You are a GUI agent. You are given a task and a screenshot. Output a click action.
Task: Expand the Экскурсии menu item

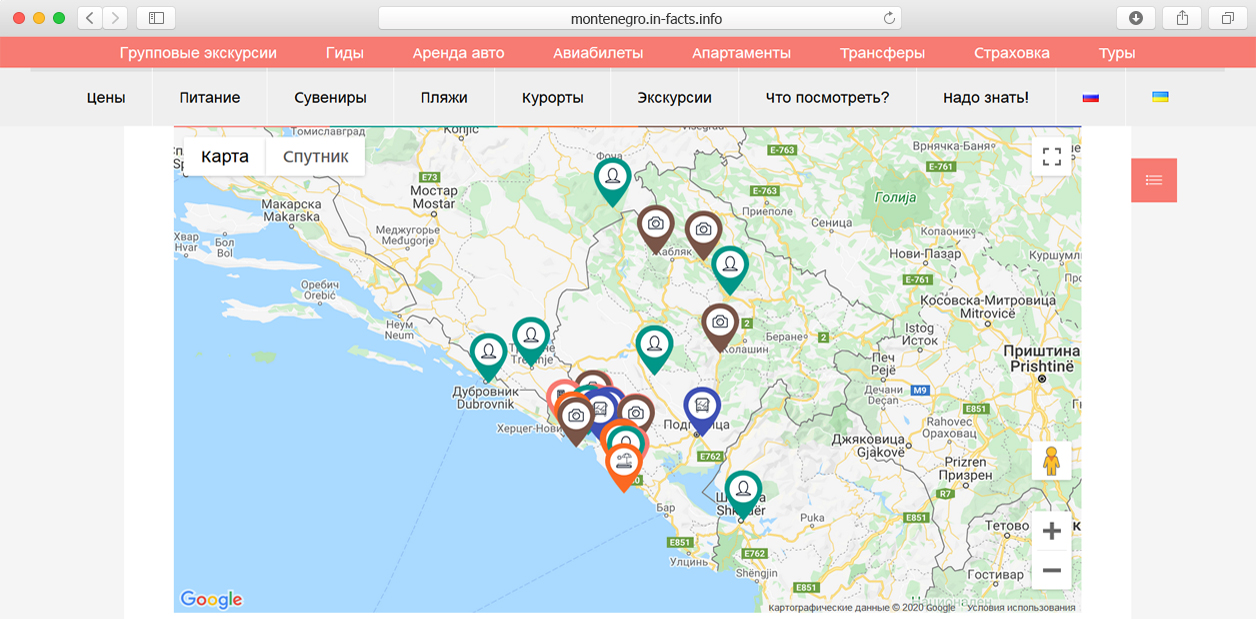[x=674, y=98]
